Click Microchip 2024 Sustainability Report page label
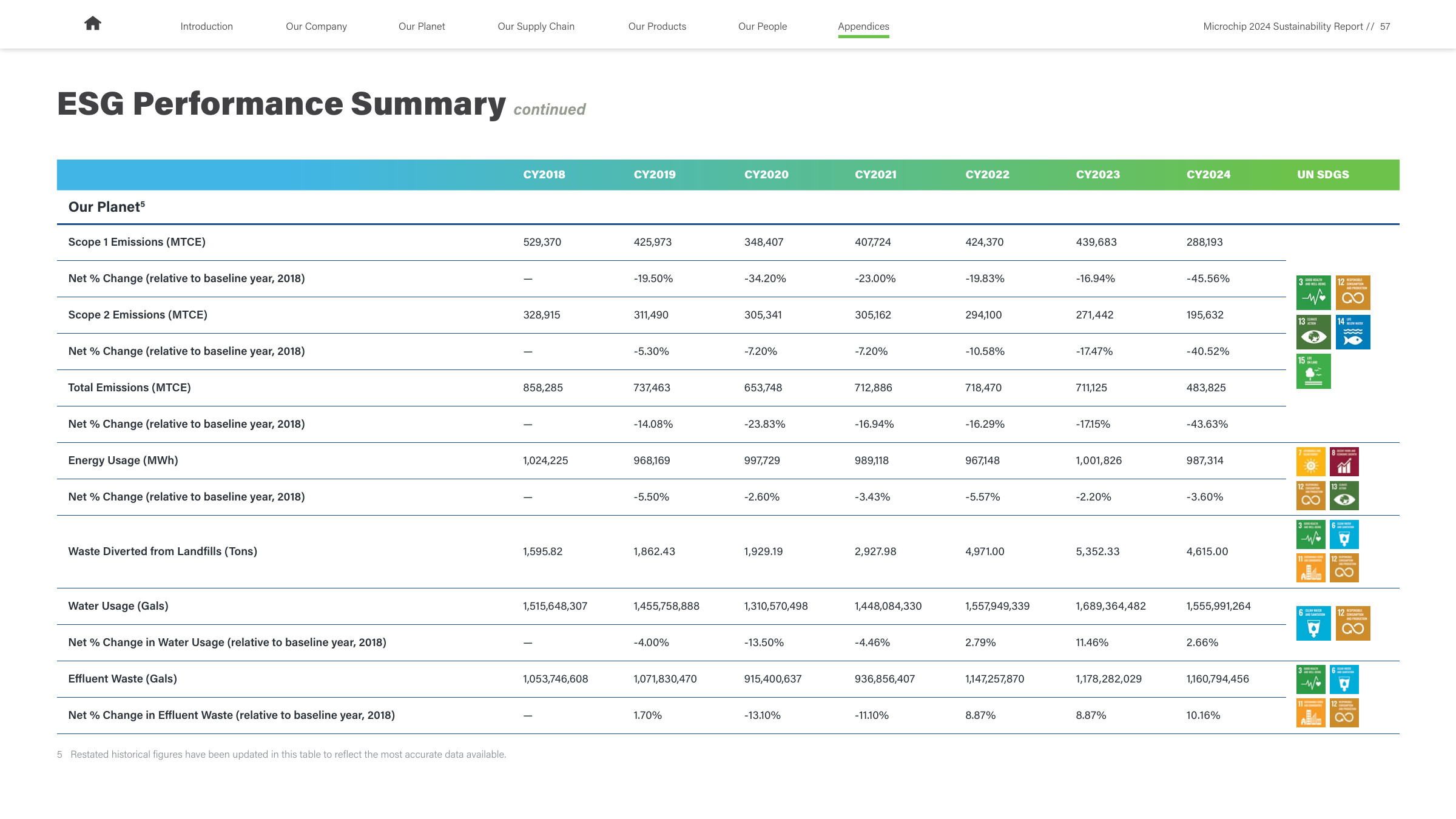The width and height of the screenshot is (1456, 819). [x=1296, y=26]
